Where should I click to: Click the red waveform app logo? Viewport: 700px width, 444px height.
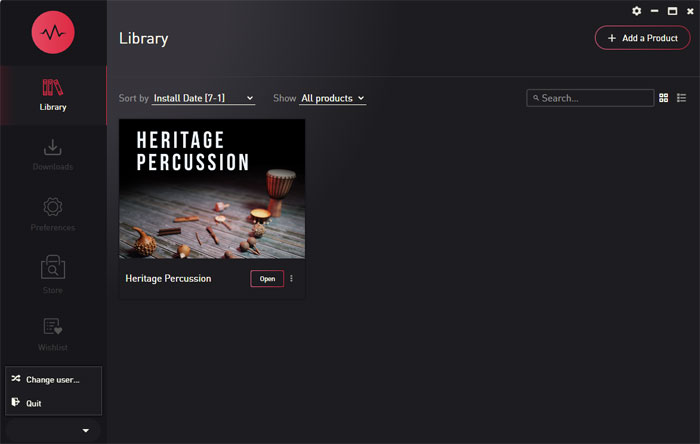(x=53, y=32)
